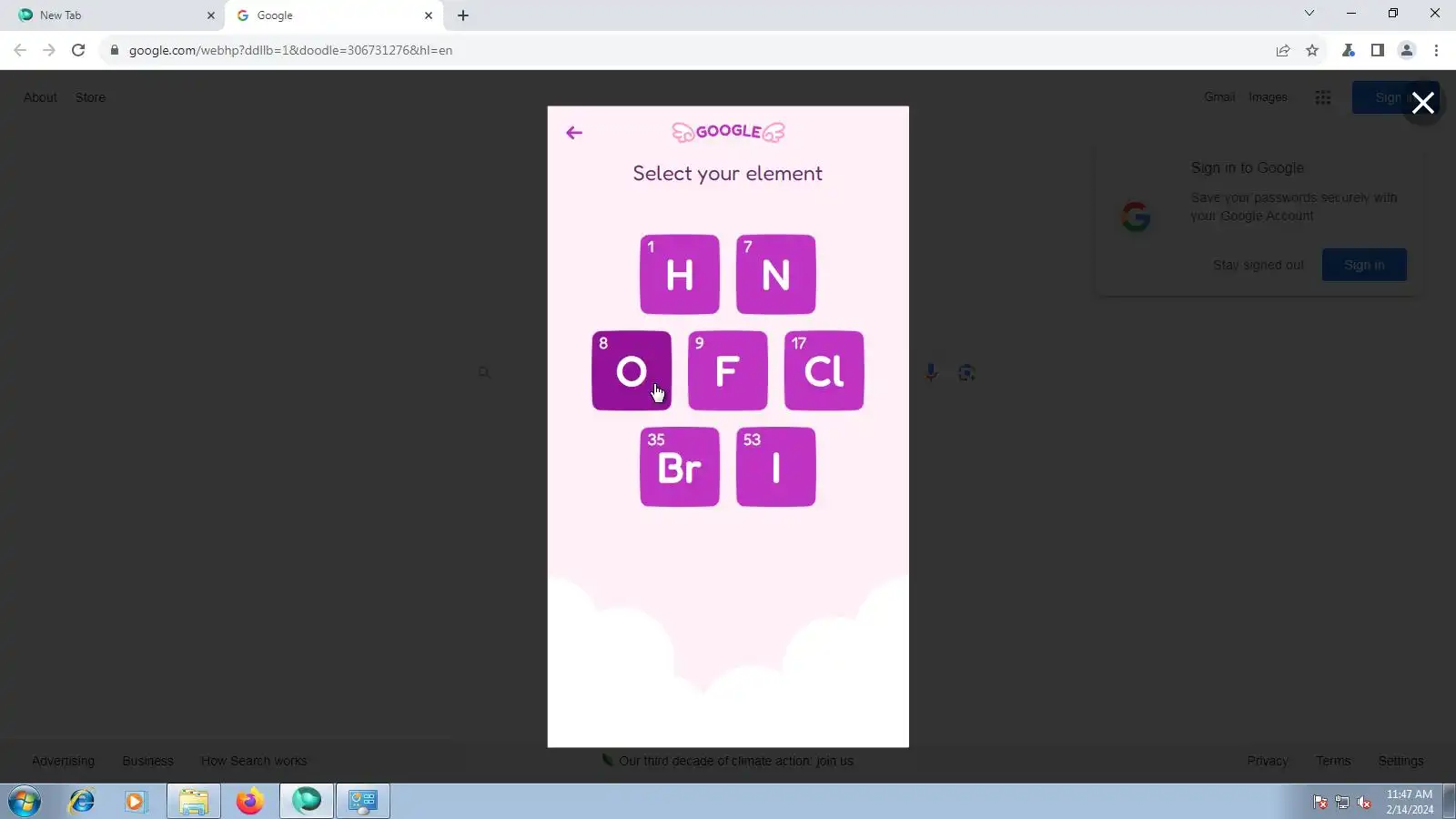Image resolution: width=1456 pixels, height=819 pixels.
Task: Open the clock showing 11:47 AM
Action: [1410, 802]
